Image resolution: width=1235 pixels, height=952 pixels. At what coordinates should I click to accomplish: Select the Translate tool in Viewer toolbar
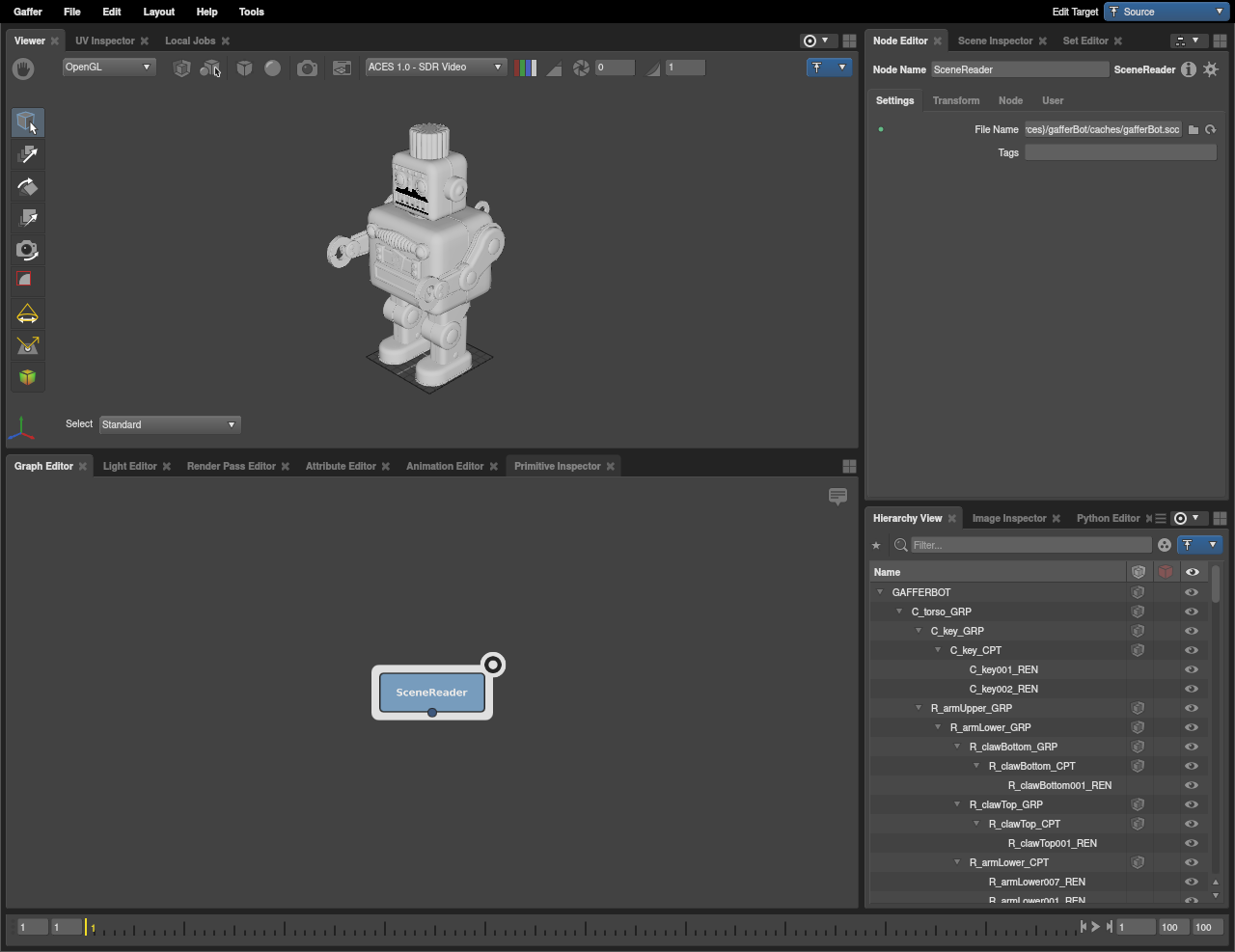pos(27,154)
